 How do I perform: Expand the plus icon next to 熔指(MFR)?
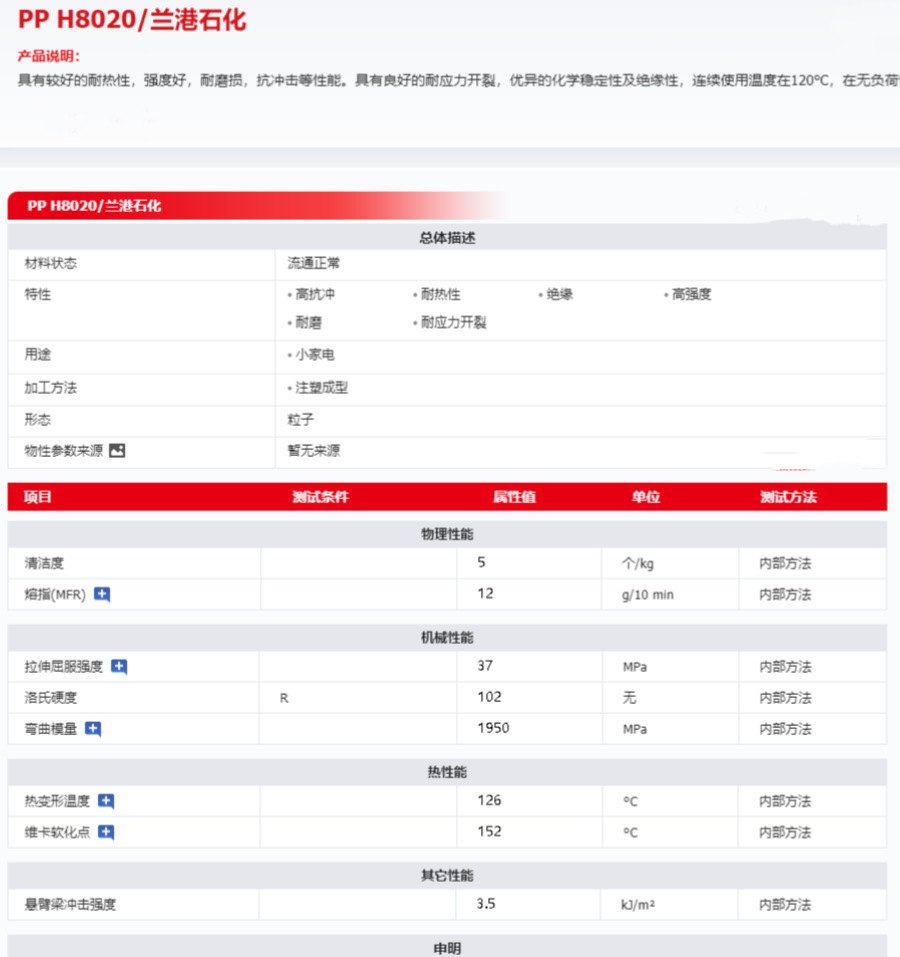pyautogui.click(x=102, y=594)
